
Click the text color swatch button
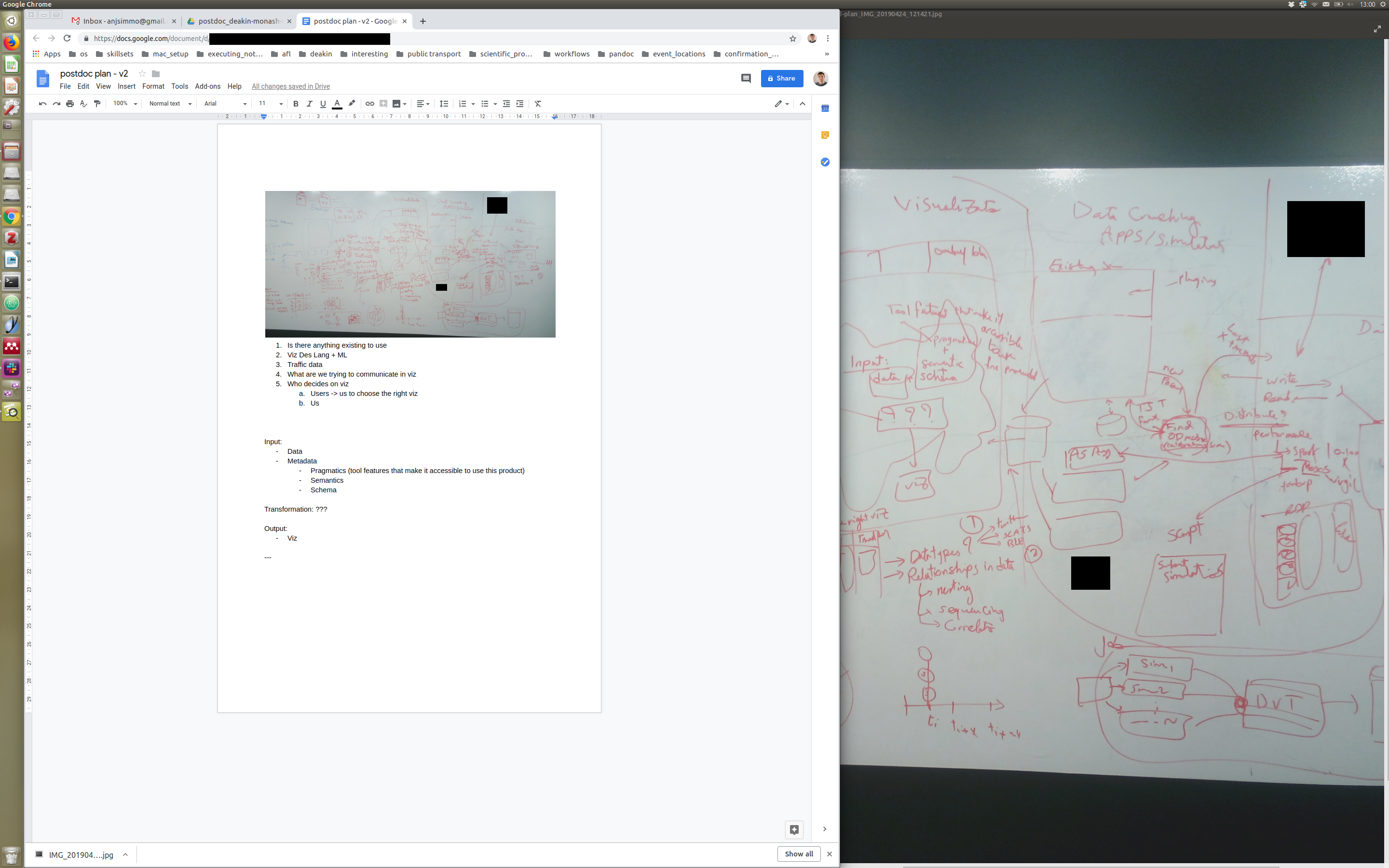(338, 103)
